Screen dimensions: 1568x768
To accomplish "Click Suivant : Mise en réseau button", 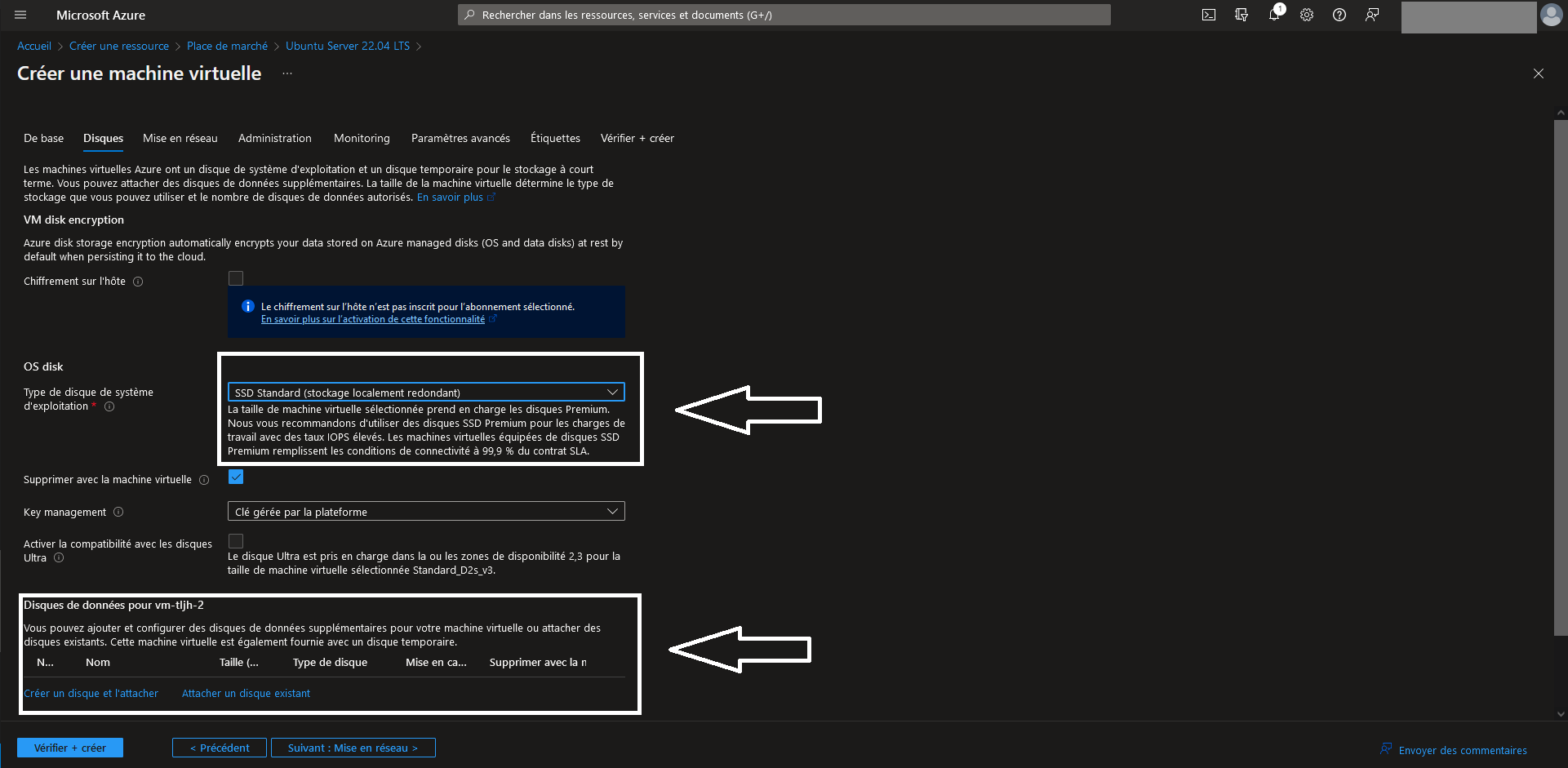I will click(353, 748).
